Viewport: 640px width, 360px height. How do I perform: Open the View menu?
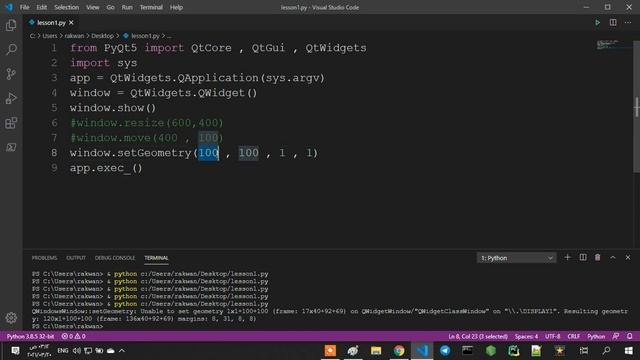(93, 7)
